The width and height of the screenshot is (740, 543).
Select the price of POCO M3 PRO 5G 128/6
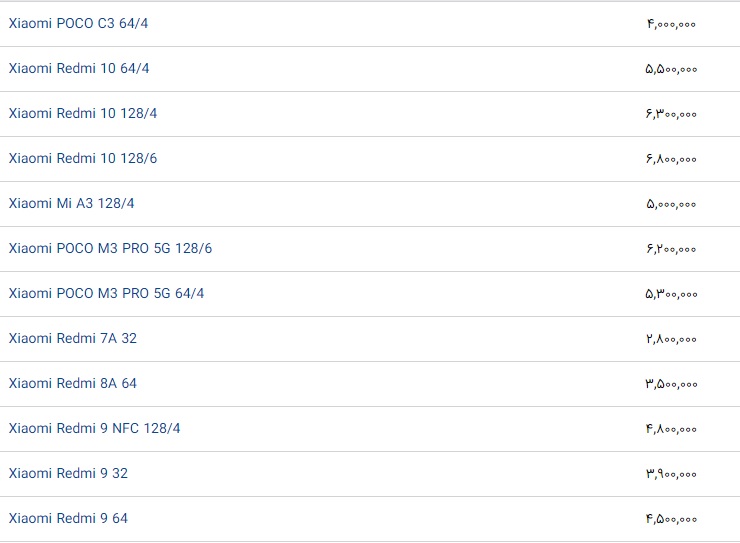click(671, 248)
